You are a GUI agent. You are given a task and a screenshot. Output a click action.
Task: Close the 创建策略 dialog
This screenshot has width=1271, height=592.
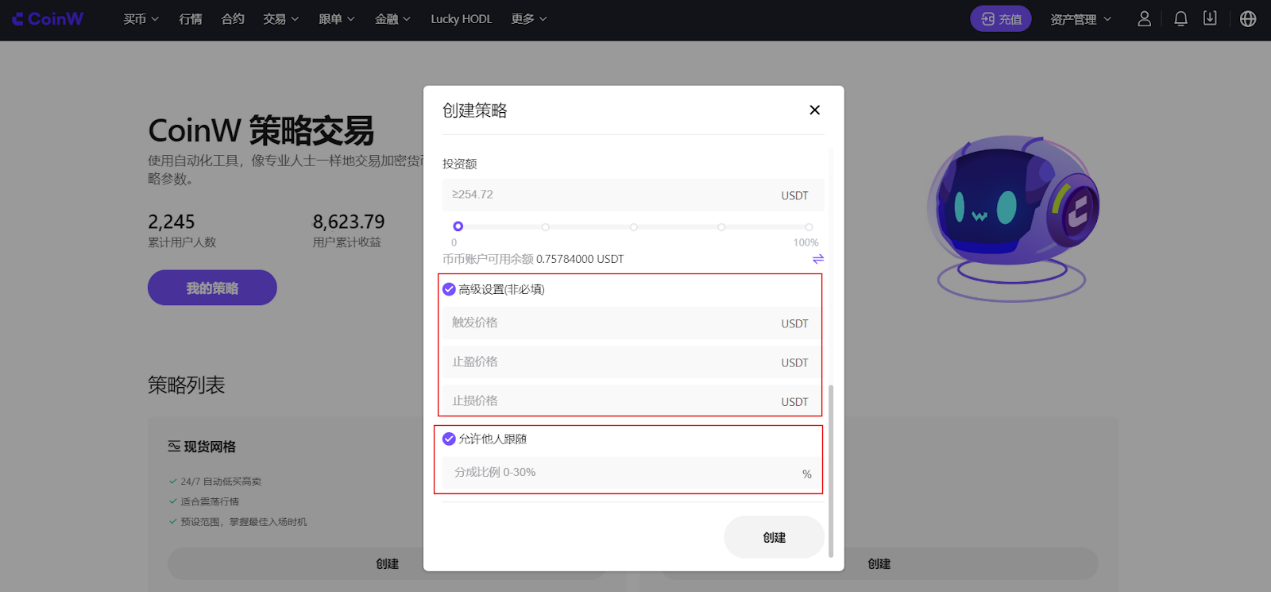pyautogui.click(x=814, y=110)
